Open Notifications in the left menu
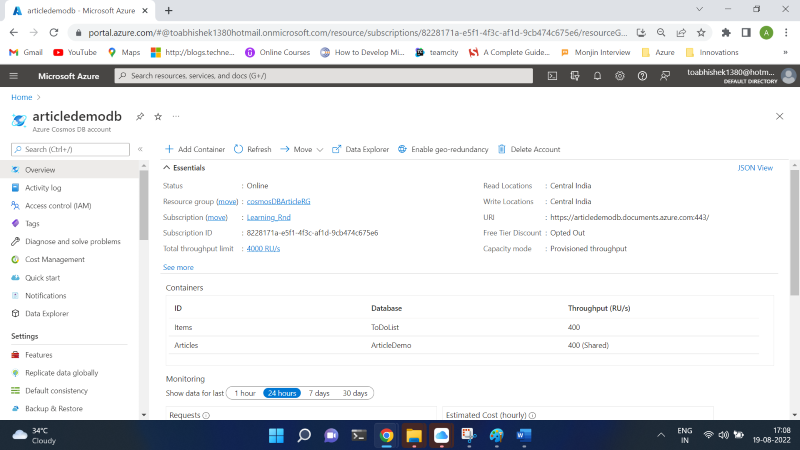Screen dimensions: 800x450 coord(69,295)
